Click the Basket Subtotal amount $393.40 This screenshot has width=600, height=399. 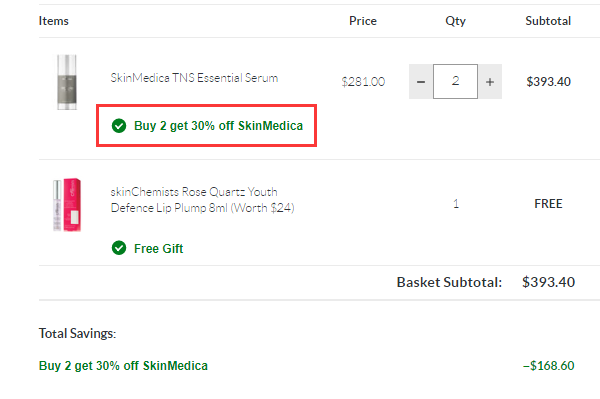tap(548, 282)
